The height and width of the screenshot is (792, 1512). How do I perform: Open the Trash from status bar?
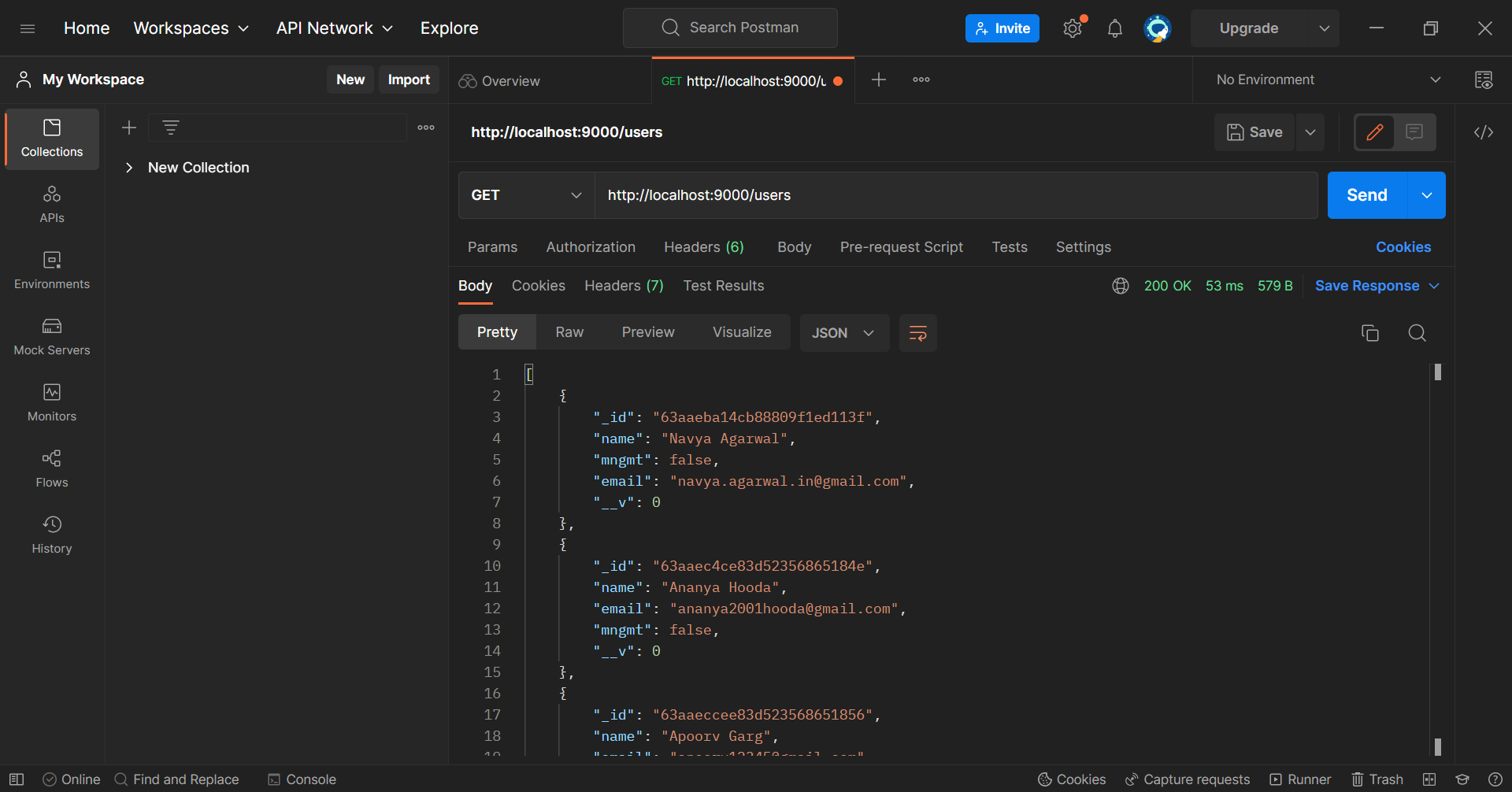tap(1377, 779)
